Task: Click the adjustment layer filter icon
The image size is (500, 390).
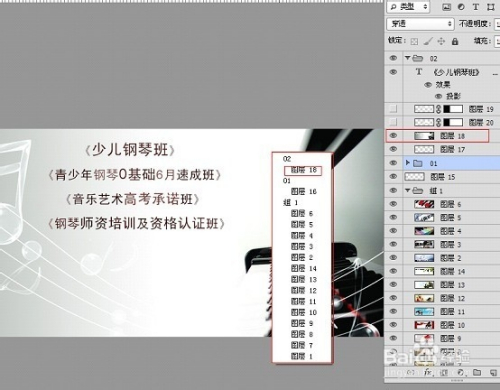Action: pos(461,7)
